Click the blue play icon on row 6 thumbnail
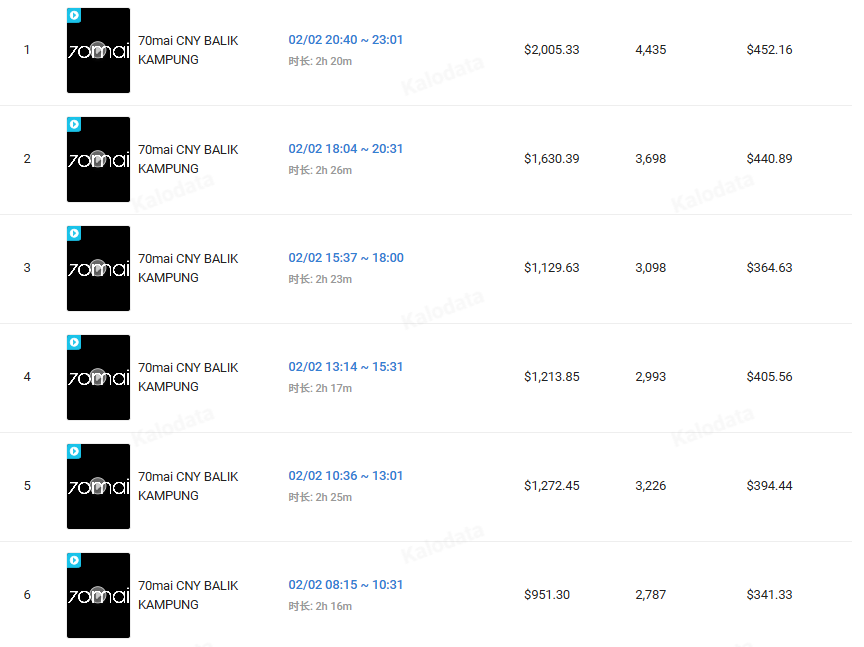 click(74, 561)
